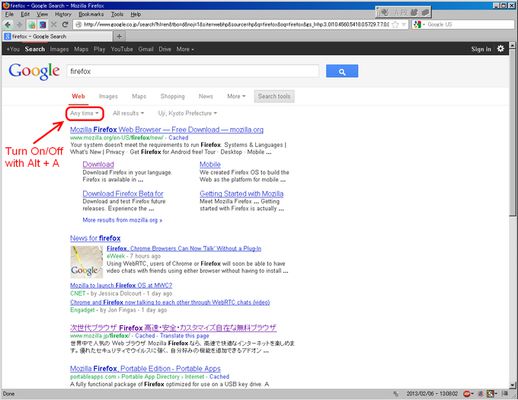Click the Google logo

coord(34,71)
